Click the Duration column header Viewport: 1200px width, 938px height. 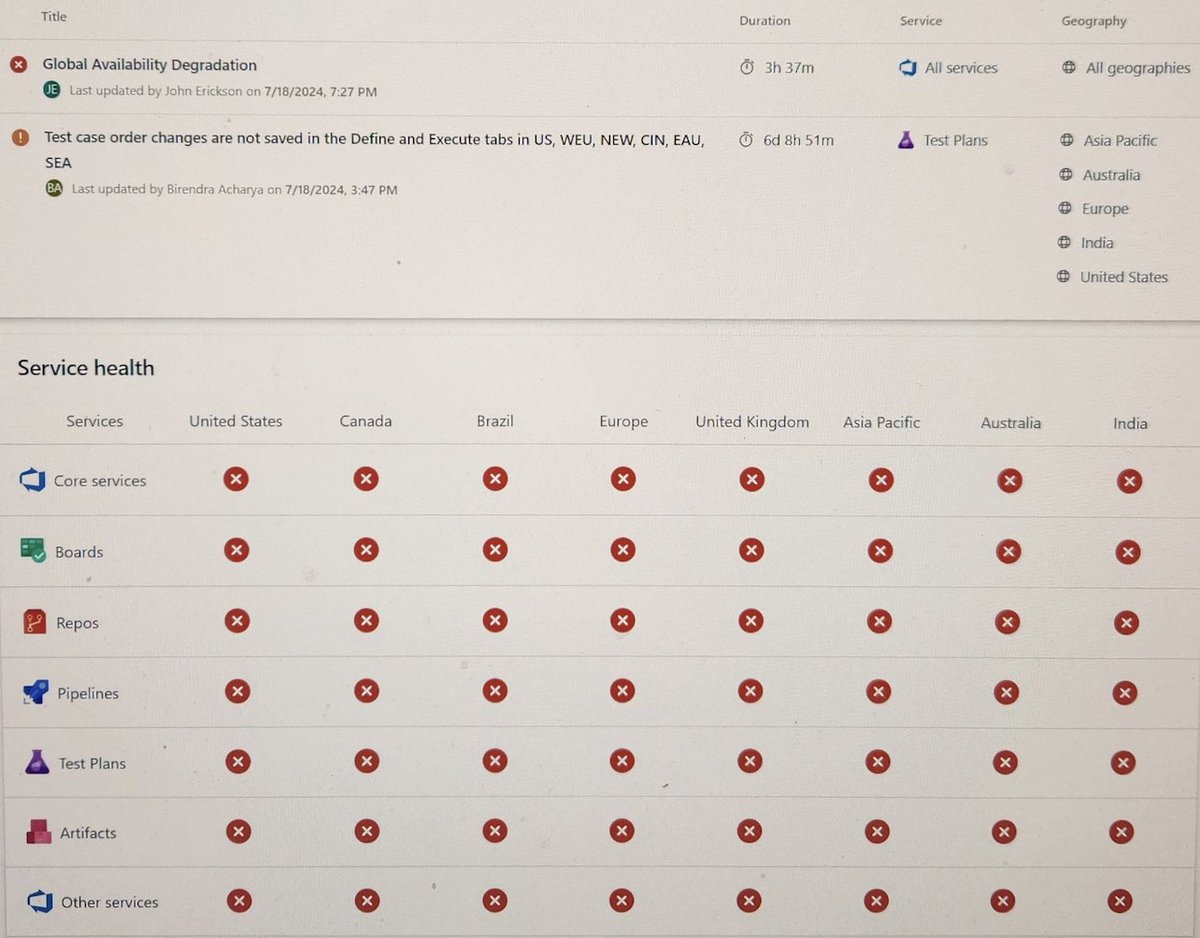coord(765,20)
